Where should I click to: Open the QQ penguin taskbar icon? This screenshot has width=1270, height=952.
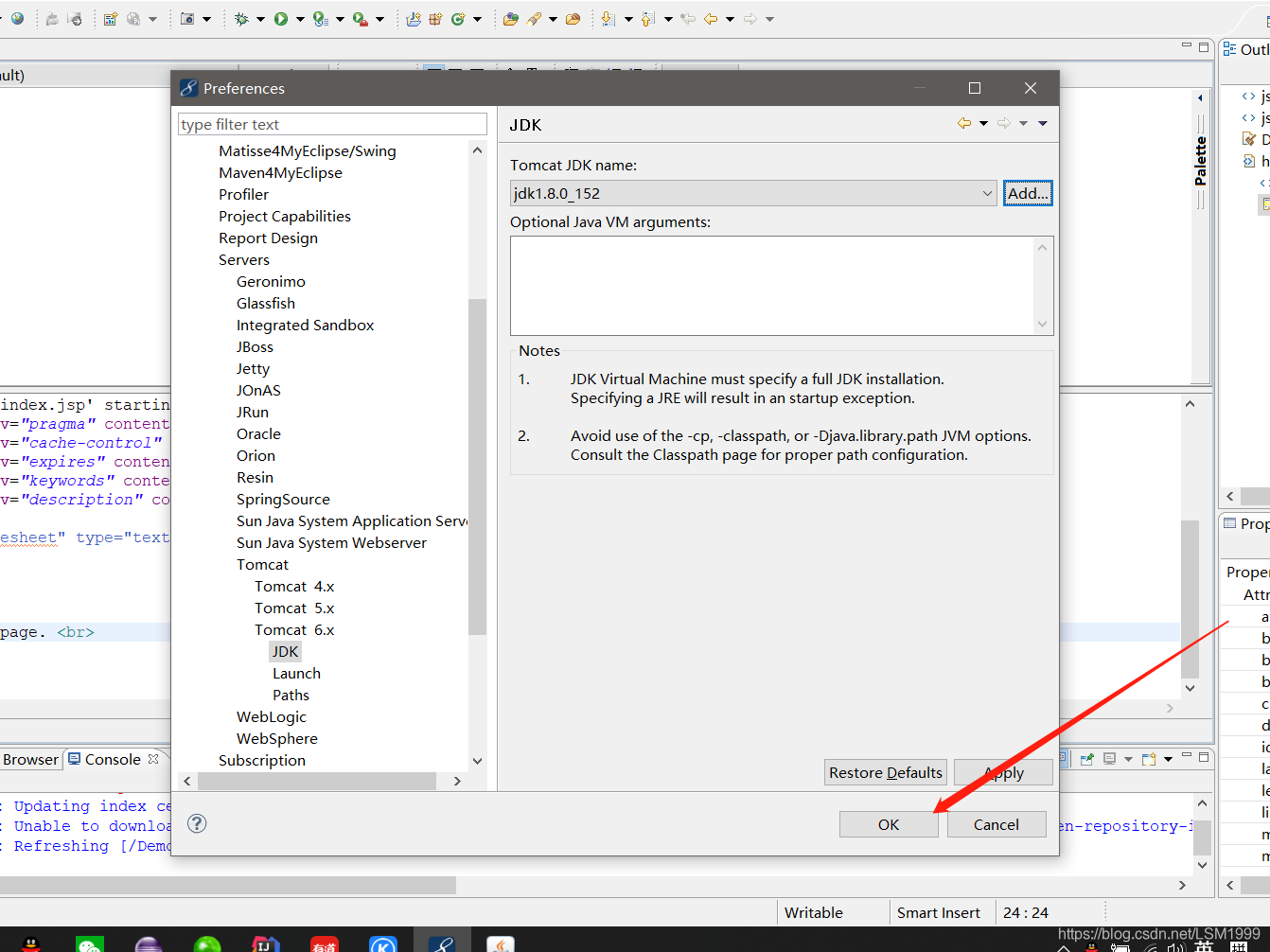(31, 944)
